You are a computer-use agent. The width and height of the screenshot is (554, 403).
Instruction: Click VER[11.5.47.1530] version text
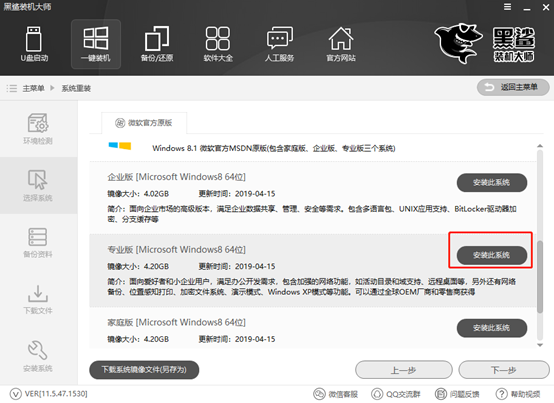pos(56,394)
